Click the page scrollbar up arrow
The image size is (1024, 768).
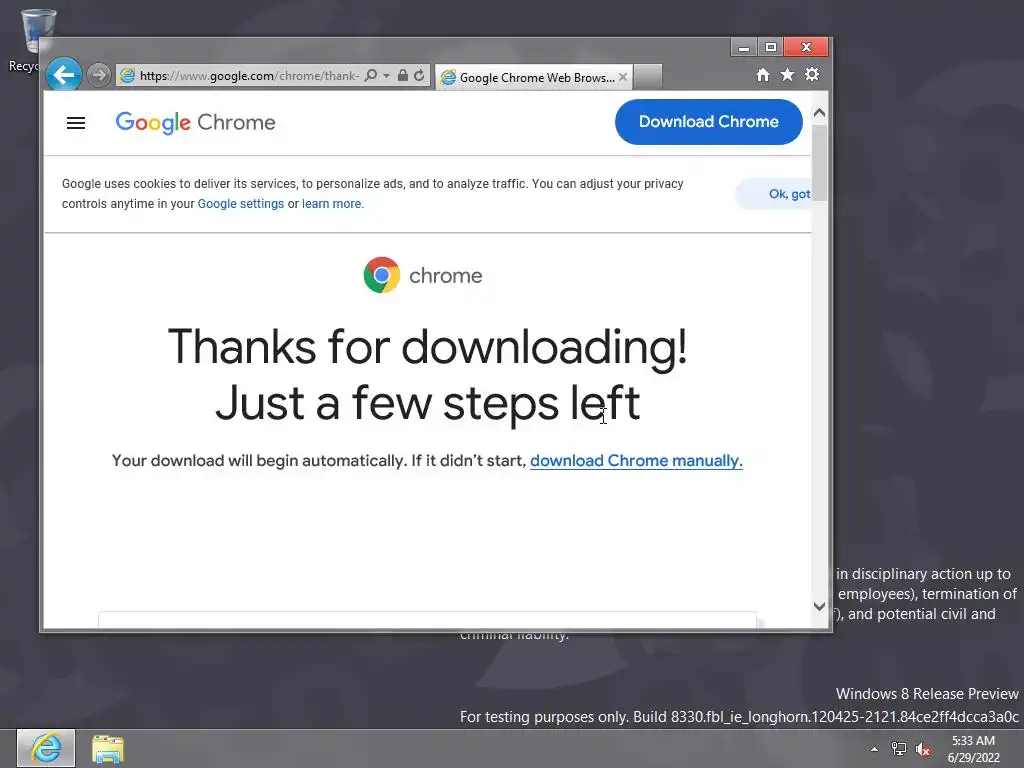tap(820, 112)
